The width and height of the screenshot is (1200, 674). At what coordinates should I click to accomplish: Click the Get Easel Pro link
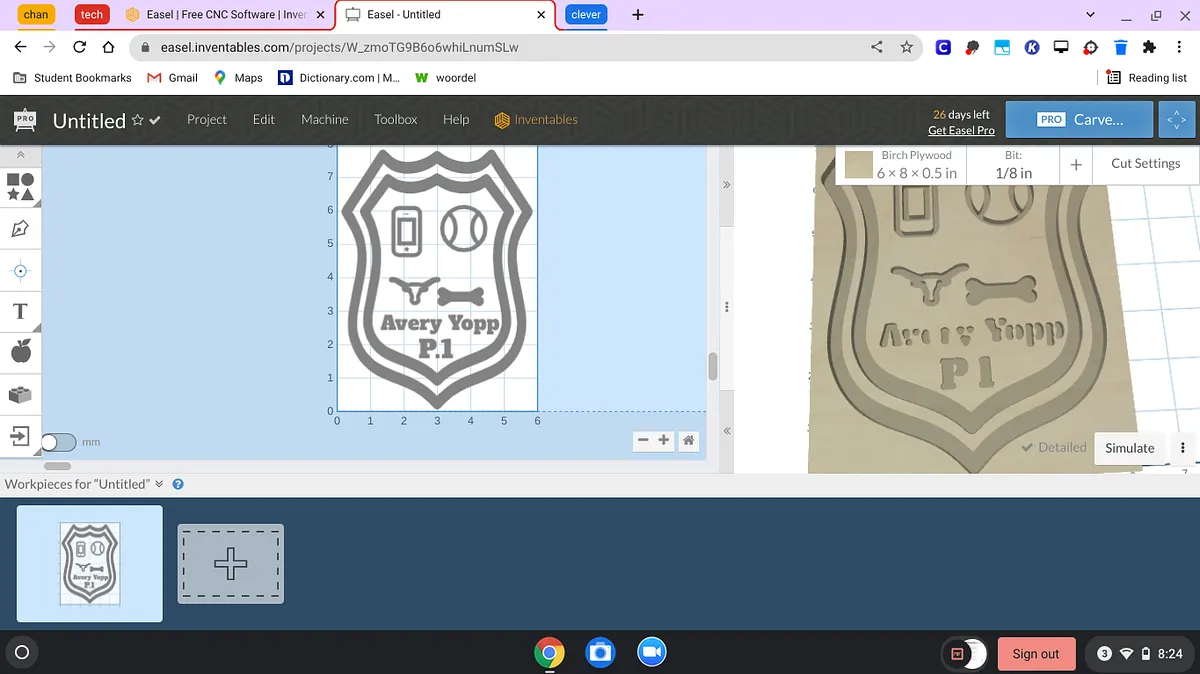pos(960,131)
